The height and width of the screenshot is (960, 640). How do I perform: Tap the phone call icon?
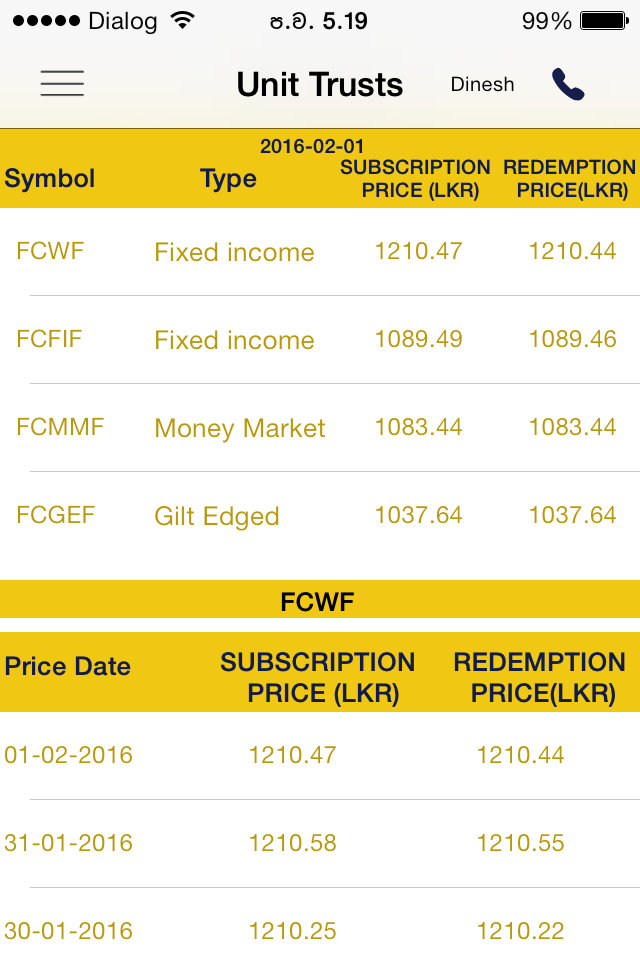pyautogui.click(x=568, y=84)
